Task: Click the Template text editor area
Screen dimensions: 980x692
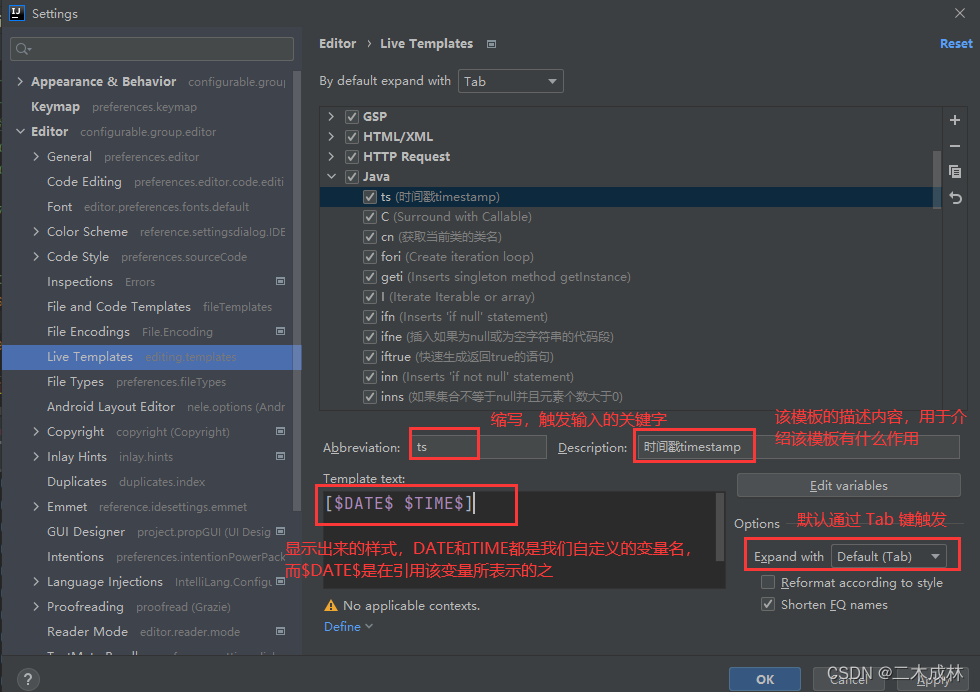Action: (x=524, y=539)
